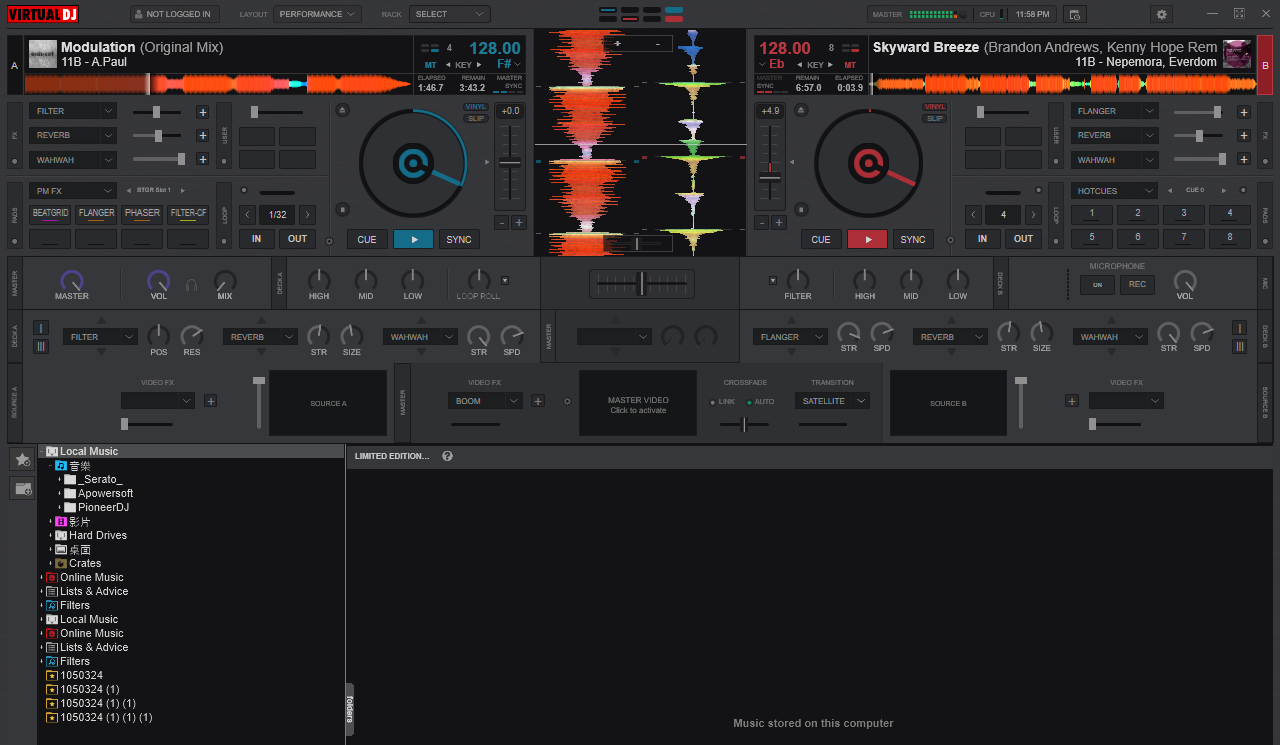
Task: Click the plus next to deck B WAHWAH effect
Action: pos(1244,159)
